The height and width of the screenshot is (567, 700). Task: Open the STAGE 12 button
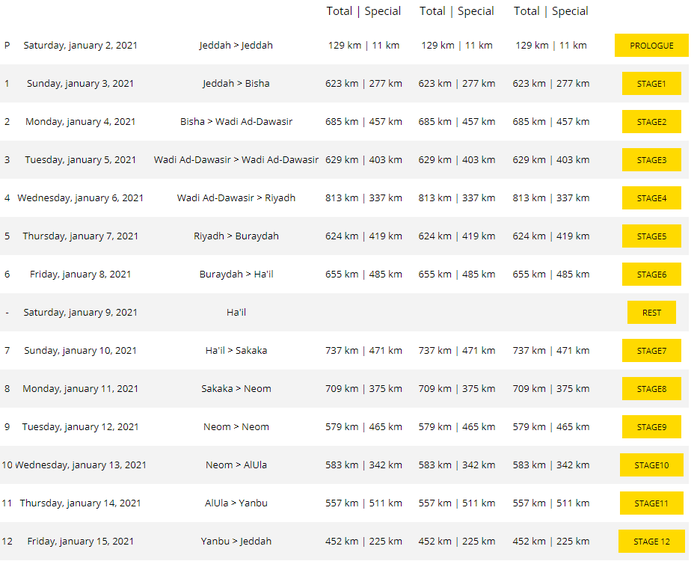(x=651, y=541)
